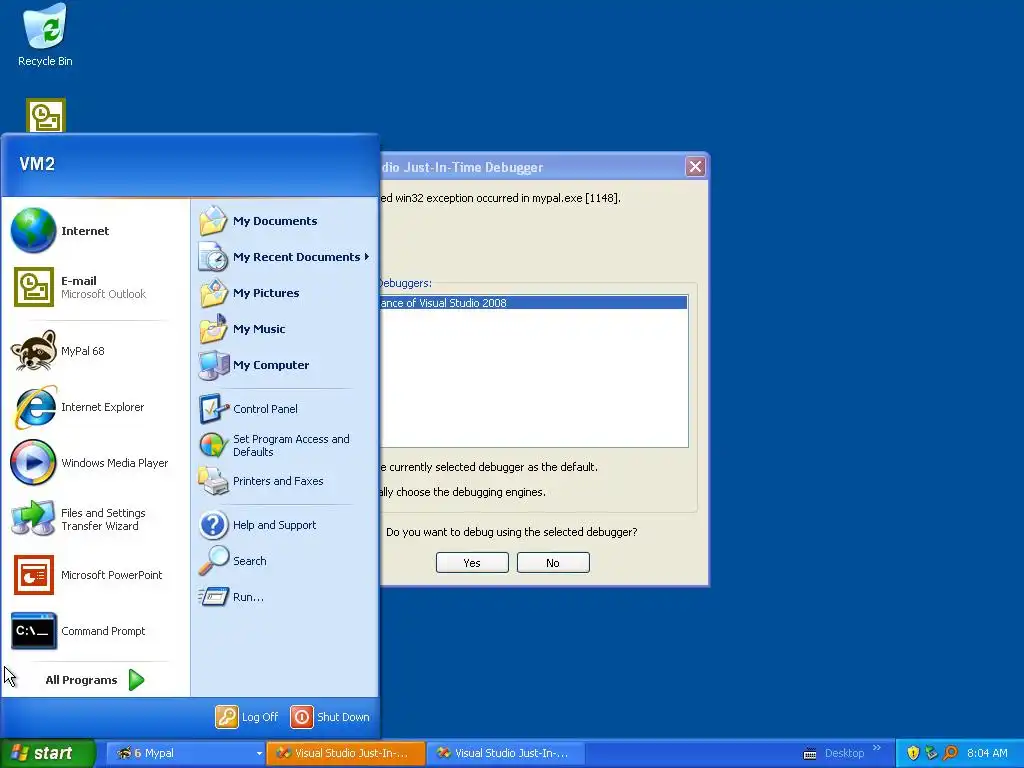Click the Outlook desktop shortcut icon
This screenshot has width=1024, height=768.
46,115
